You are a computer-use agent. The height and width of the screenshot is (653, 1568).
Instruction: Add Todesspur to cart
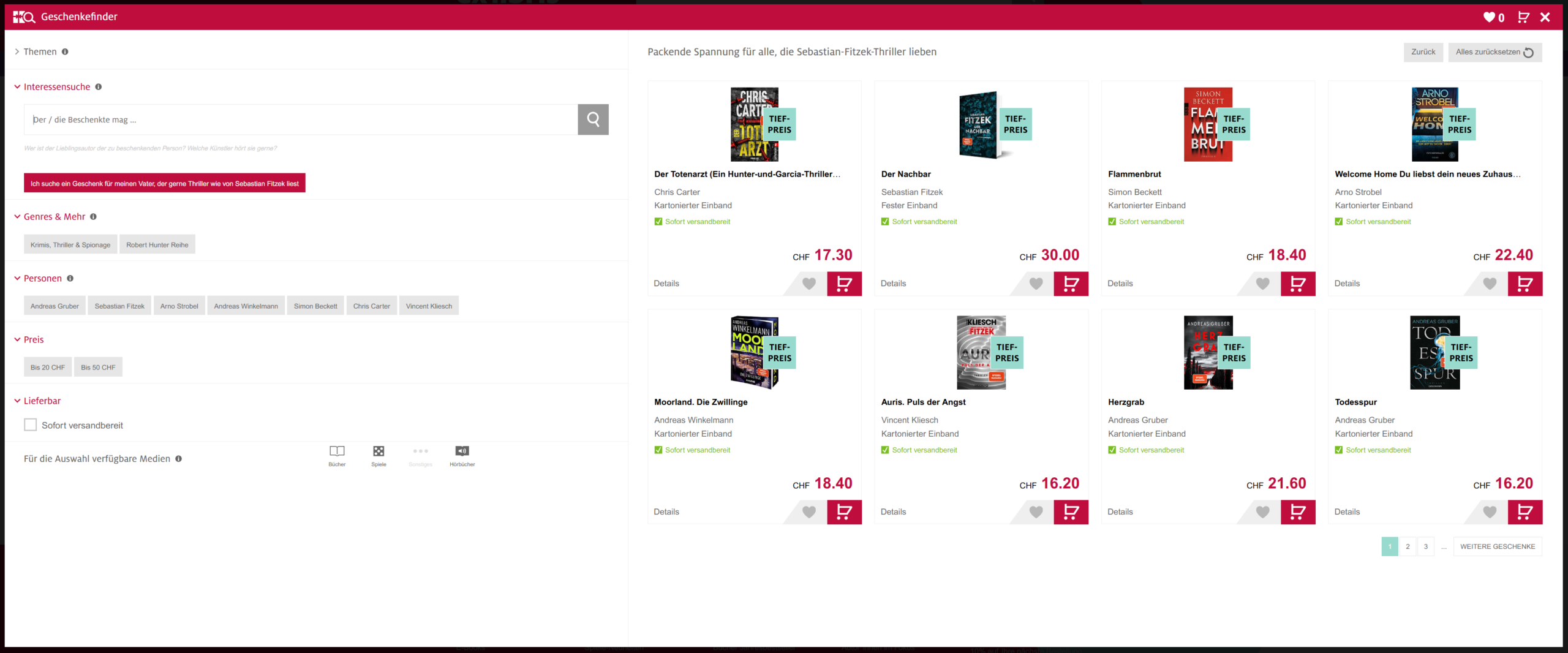click(x=1525, y=512)
